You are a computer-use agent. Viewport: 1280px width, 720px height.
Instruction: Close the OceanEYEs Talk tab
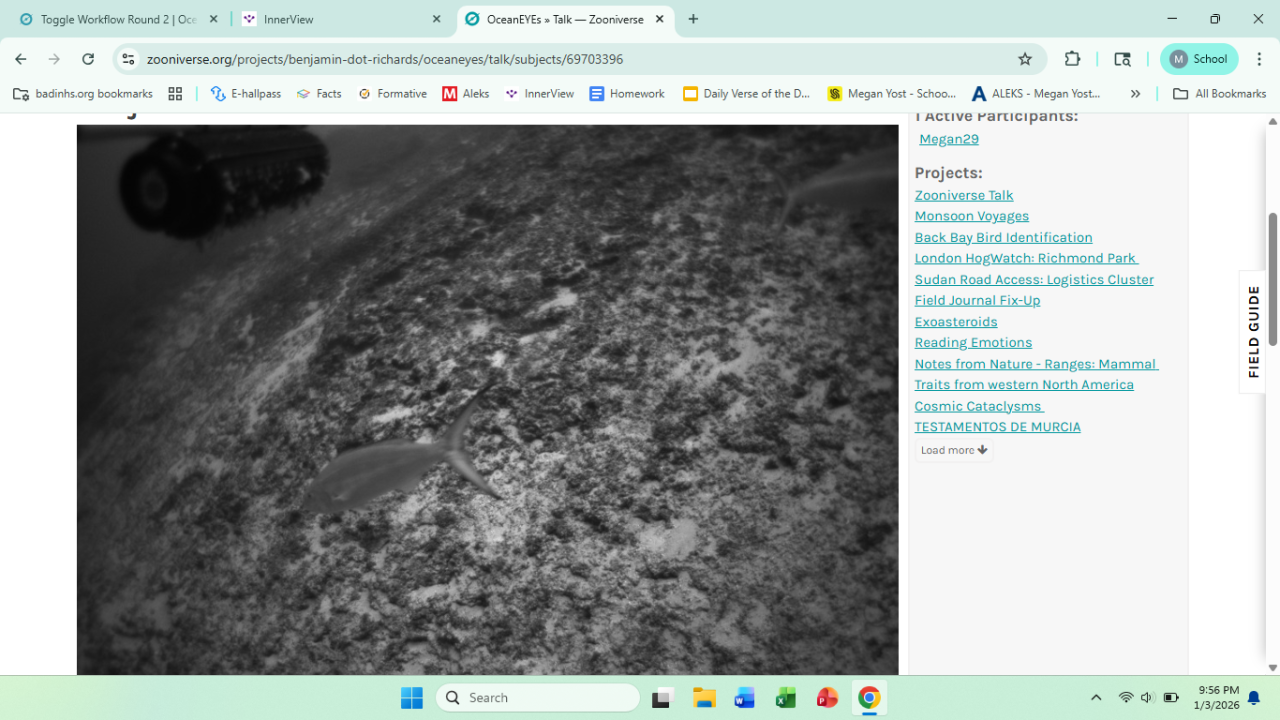tap(659, 19)
